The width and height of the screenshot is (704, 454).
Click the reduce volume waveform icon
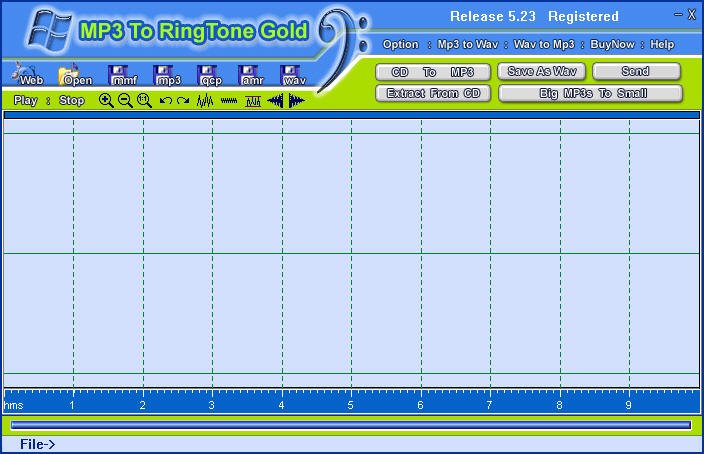229,101
